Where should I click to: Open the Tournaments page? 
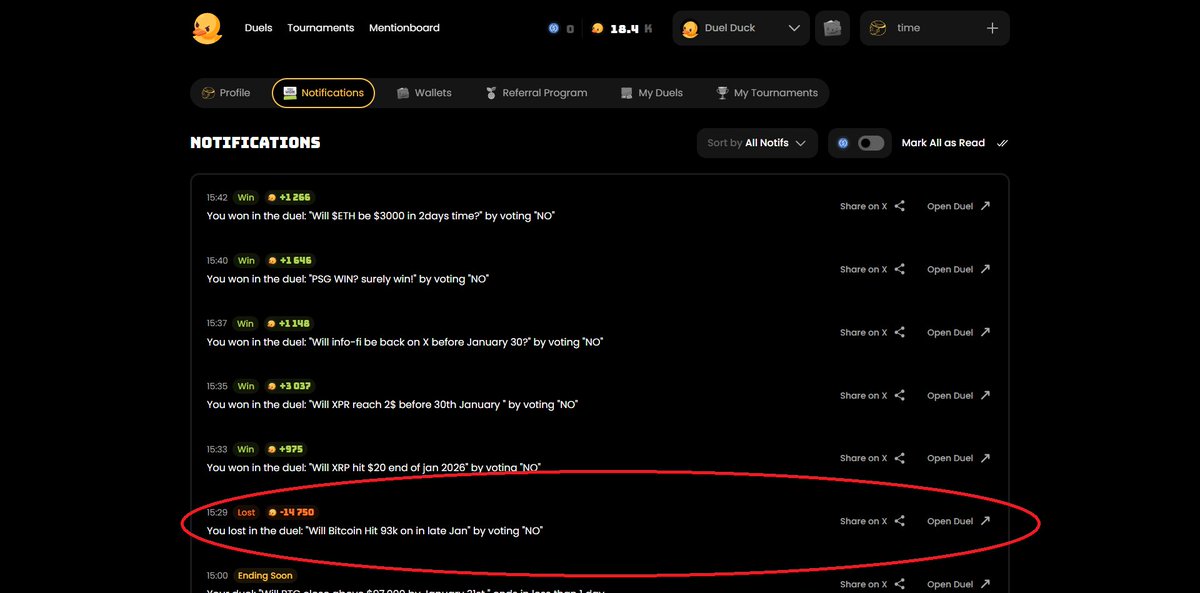(x=320, y=28)
